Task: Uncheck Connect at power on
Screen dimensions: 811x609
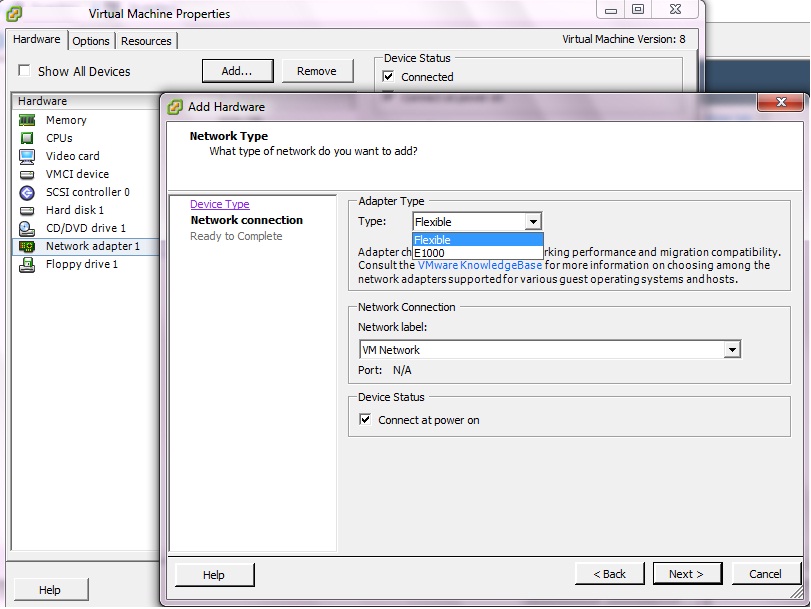Action: coord(365,420)
